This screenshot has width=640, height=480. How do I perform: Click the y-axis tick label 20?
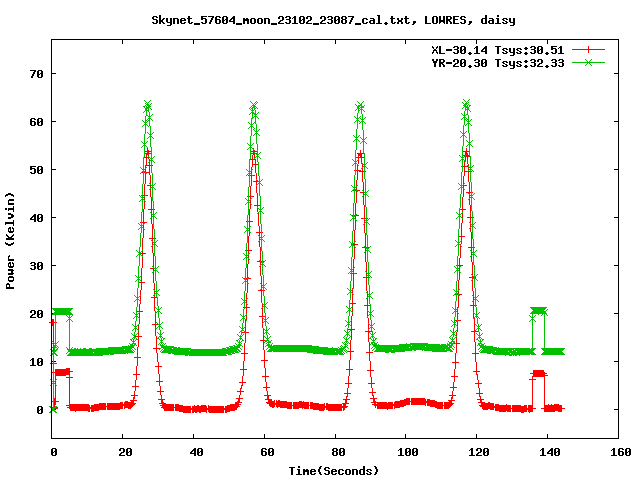tap(36, 314)
